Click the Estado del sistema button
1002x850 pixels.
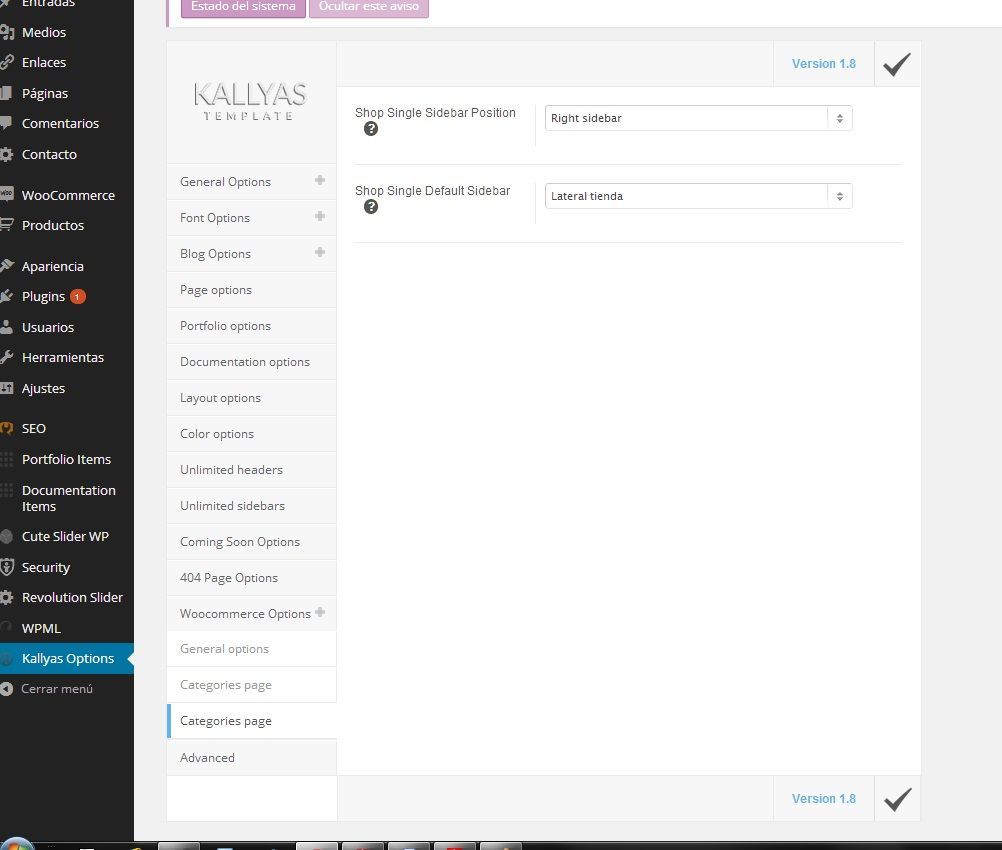pos(243,6)
